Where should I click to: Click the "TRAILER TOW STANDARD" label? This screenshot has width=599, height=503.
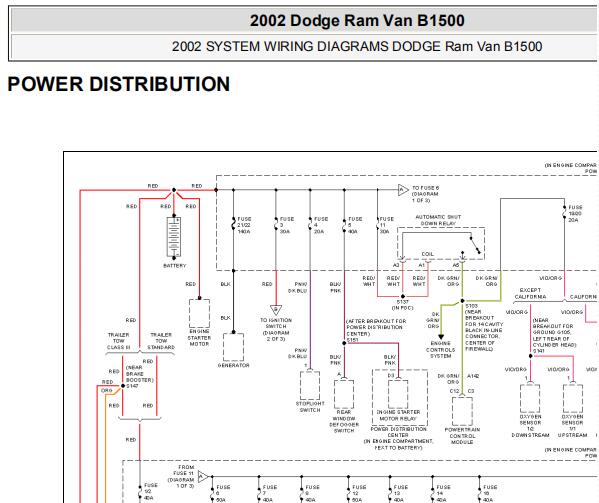(x=161, y=341)
